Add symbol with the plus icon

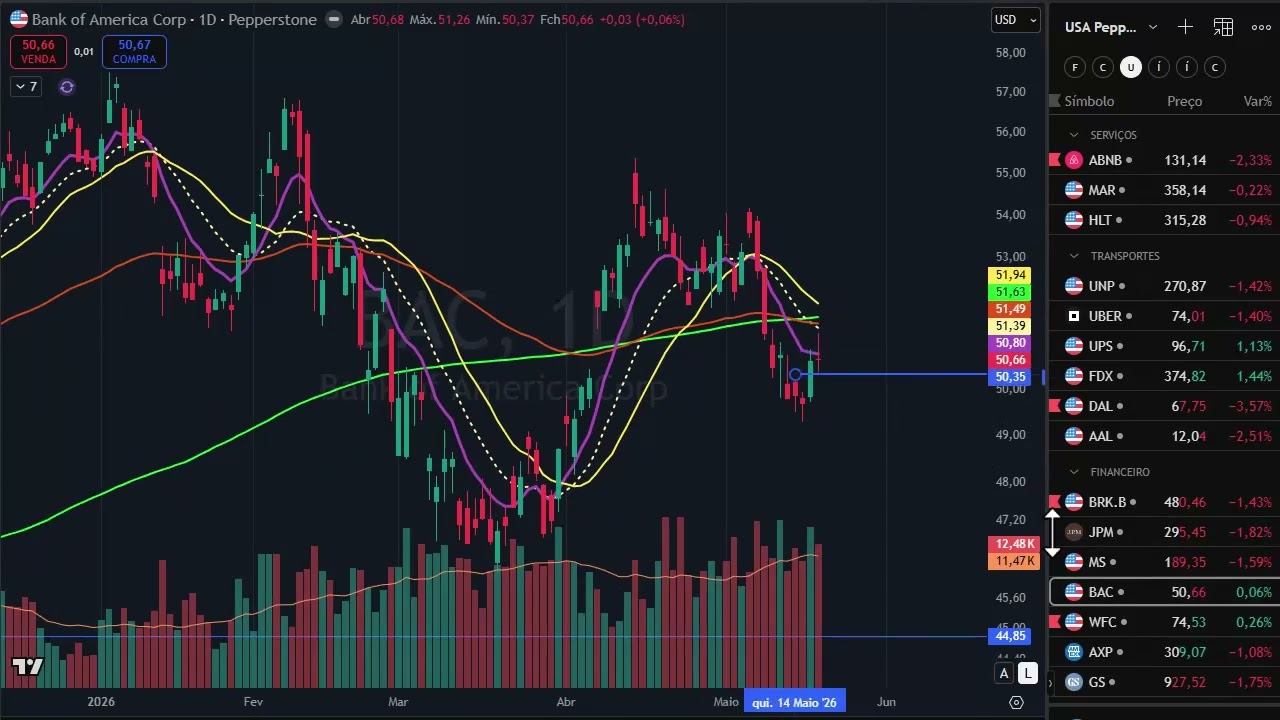[1185, 27]
